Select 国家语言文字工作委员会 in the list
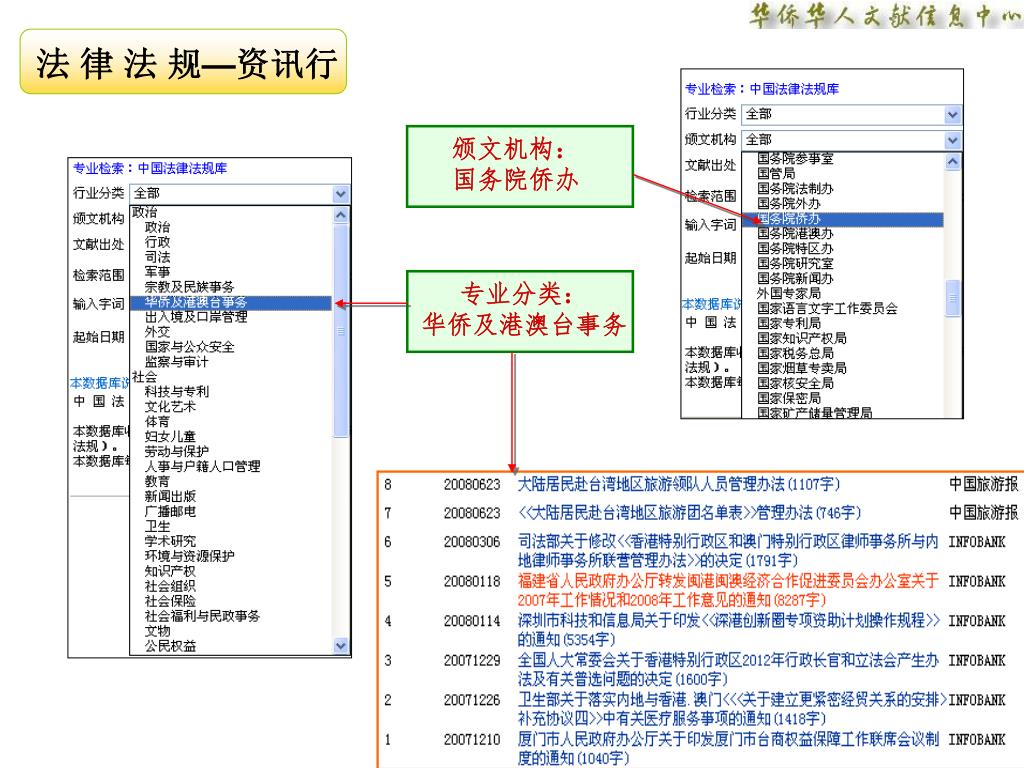Image resolution: width=1024 pixels, height=768 pixels. 827,309
